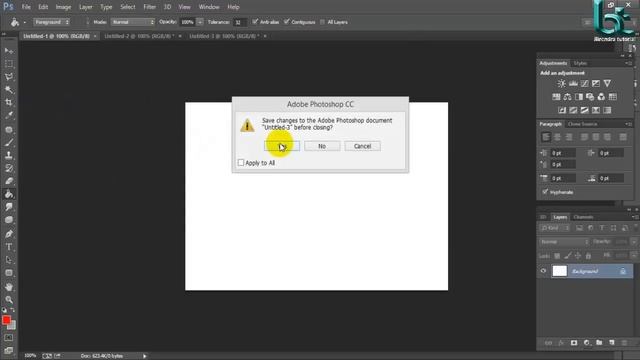The image size is (640, 360).
Task: Add a Brightness/Contrast adjustment
Action: 562,83
